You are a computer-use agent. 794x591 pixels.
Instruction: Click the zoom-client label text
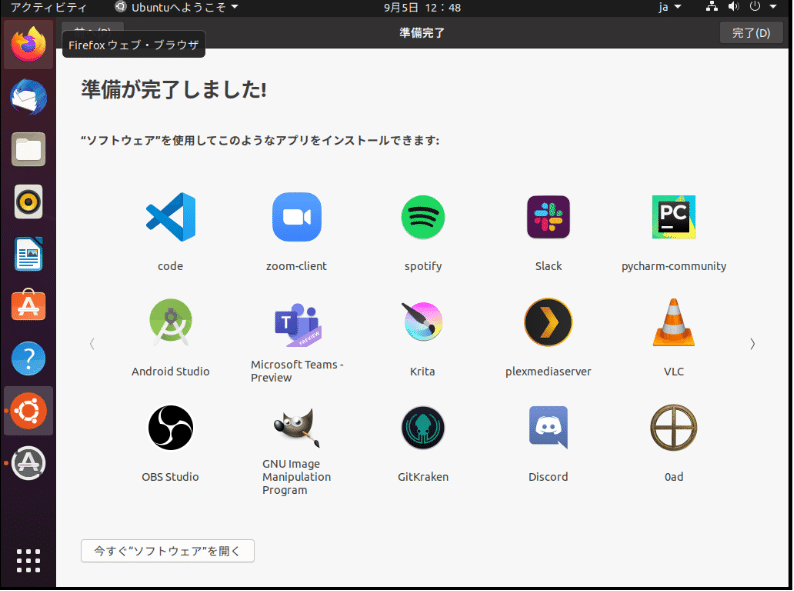click(296, 266)
